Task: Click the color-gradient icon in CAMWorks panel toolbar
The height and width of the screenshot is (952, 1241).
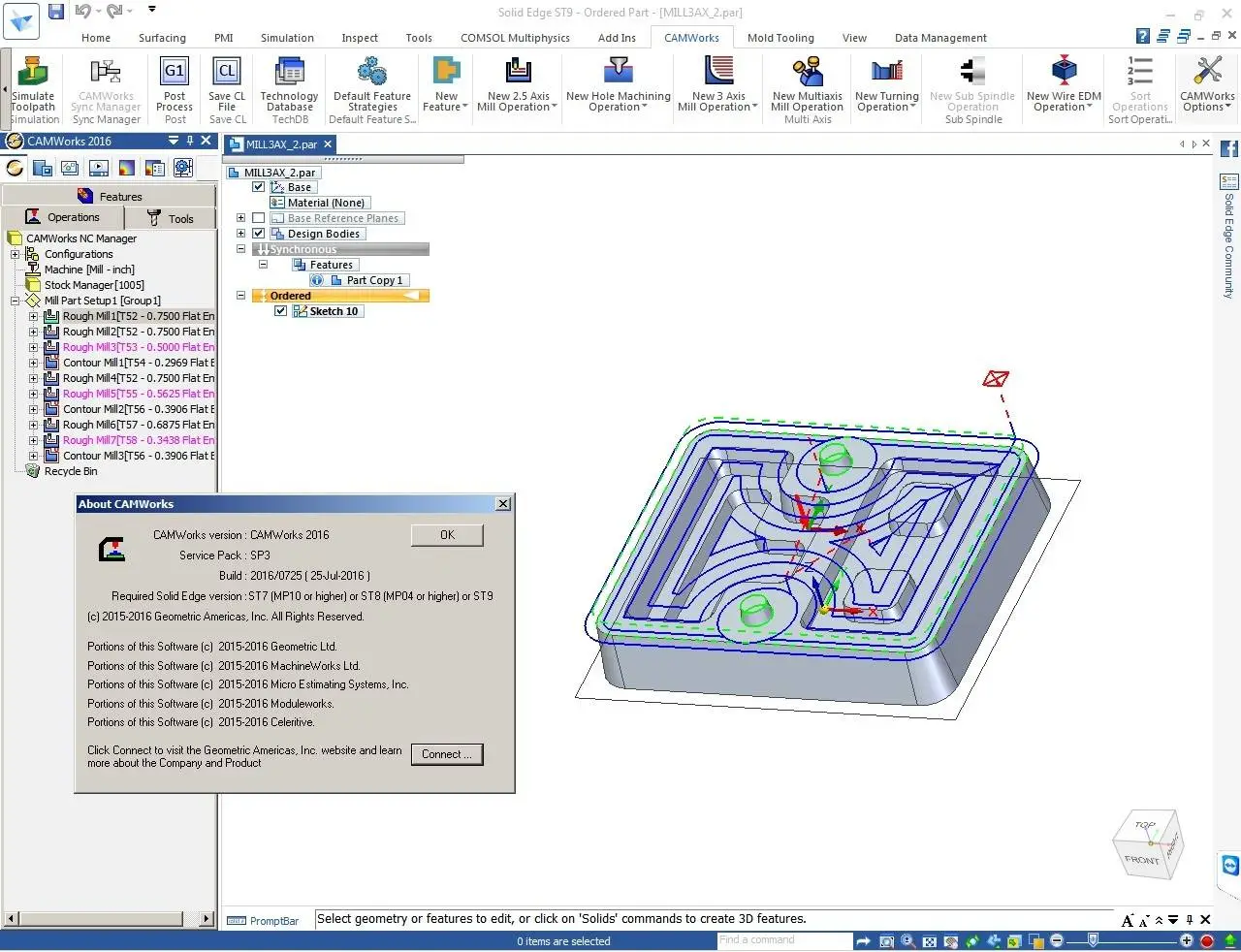Action: click(x=127, y=168)
